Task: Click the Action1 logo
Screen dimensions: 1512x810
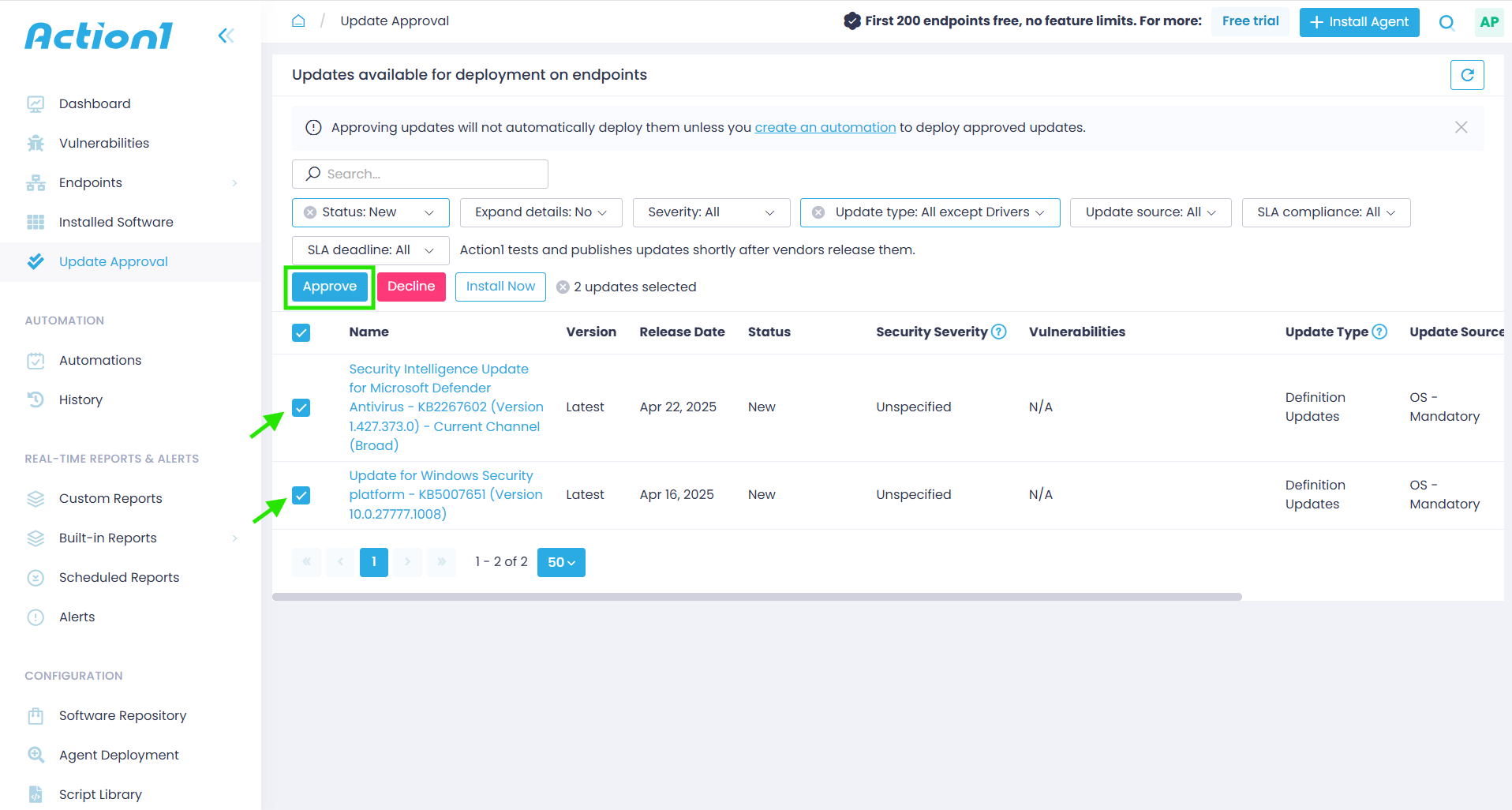Action: [x=99, y=36]
